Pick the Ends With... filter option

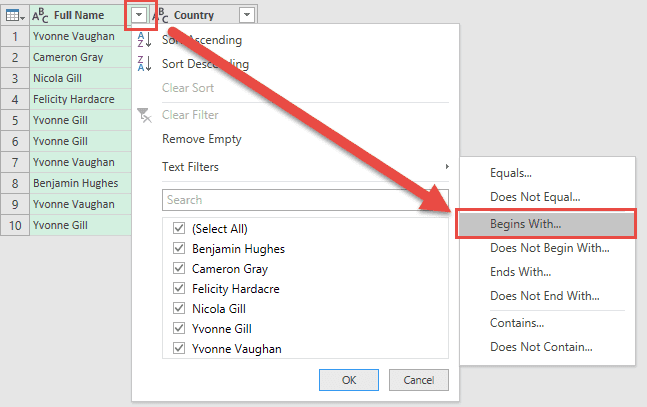[520, 272]
